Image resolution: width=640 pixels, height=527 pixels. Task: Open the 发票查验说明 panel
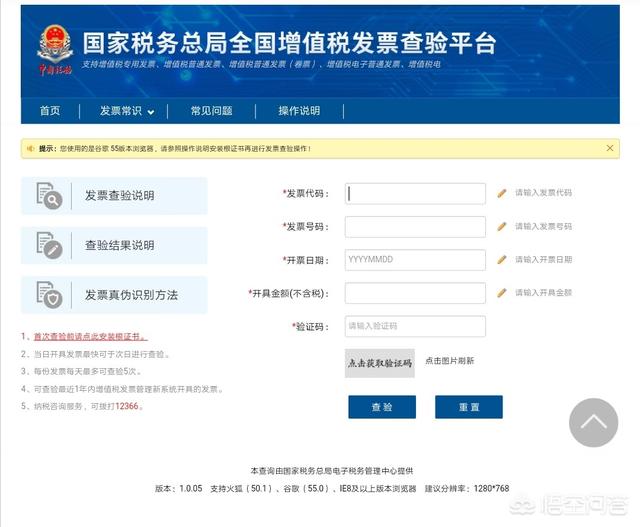pyautogui.click(x=114, y=196)
